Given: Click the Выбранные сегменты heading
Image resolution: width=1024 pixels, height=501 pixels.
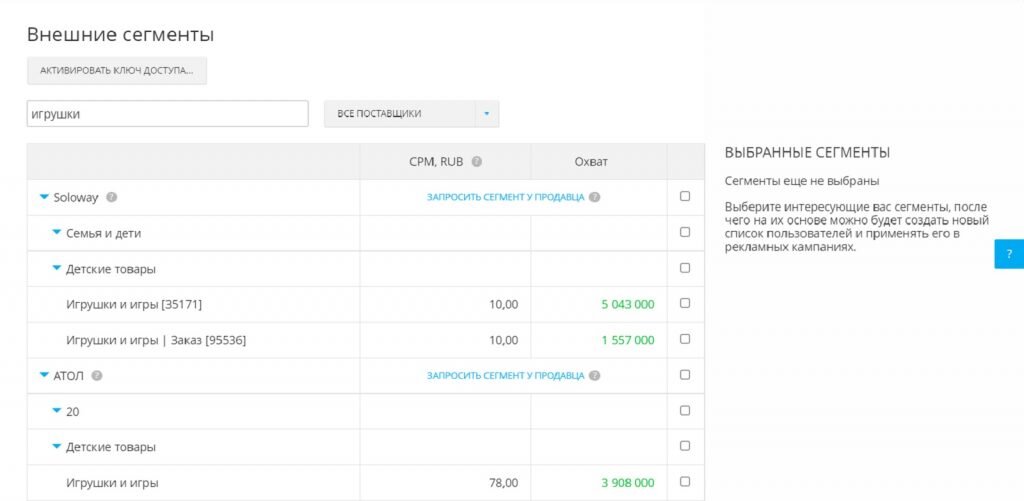Looking at the screenshot, I should pyautogui.click(x=807, y=153).
